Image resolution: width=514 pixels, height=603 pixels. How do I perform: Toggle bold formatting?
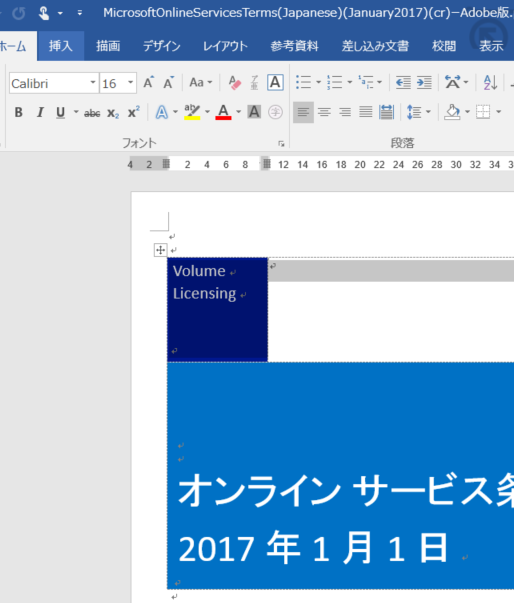pos(18,113)
